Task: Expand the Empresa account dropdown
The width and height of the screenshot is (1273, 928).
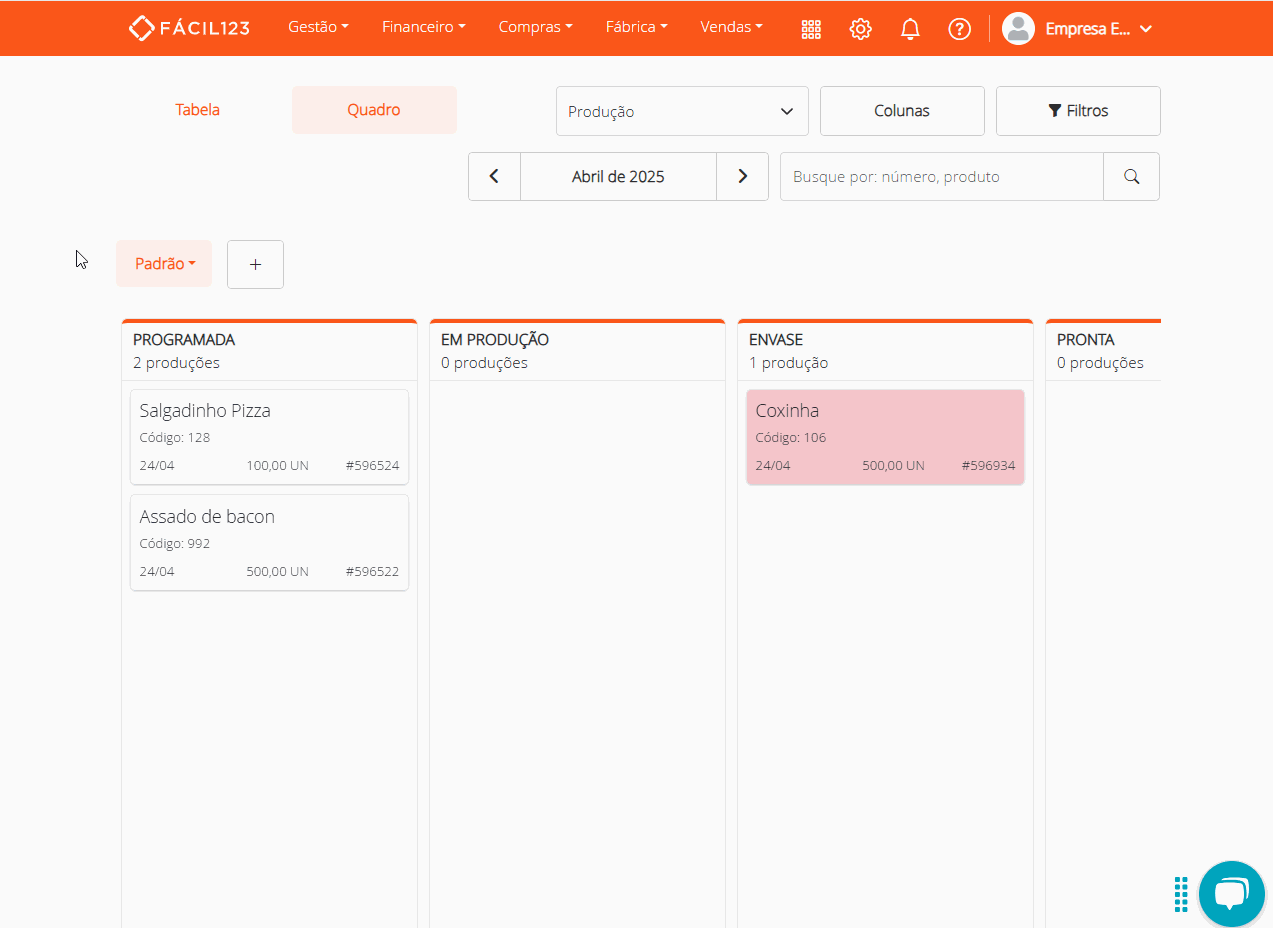Action: coord(1098,29)
